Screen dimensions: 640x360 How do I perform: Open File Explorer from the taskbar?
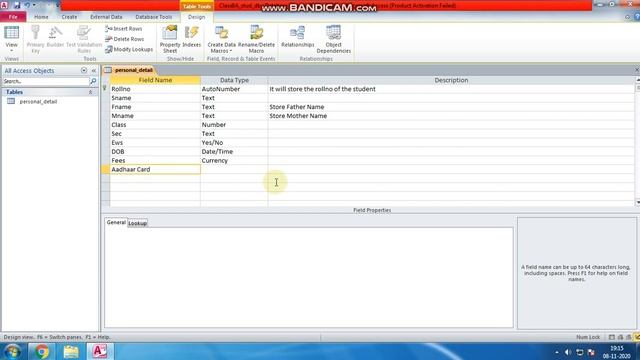[x=71, y=351]
